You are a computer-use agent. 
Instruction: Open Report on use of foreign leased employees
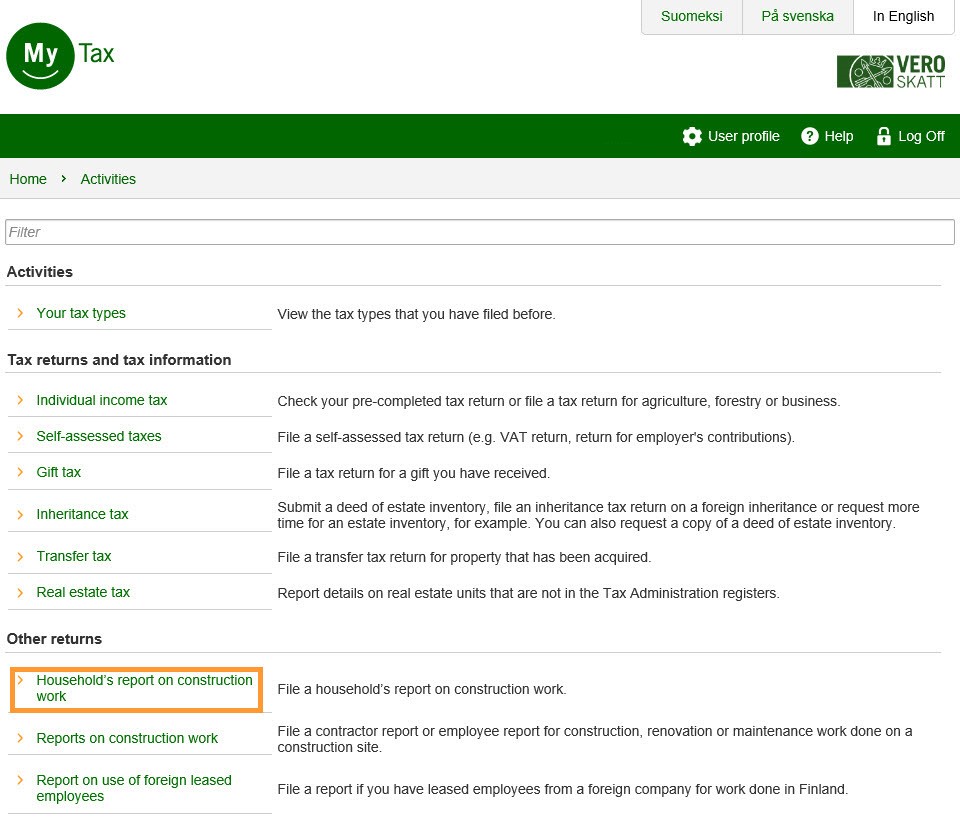[x=134, y=788]
